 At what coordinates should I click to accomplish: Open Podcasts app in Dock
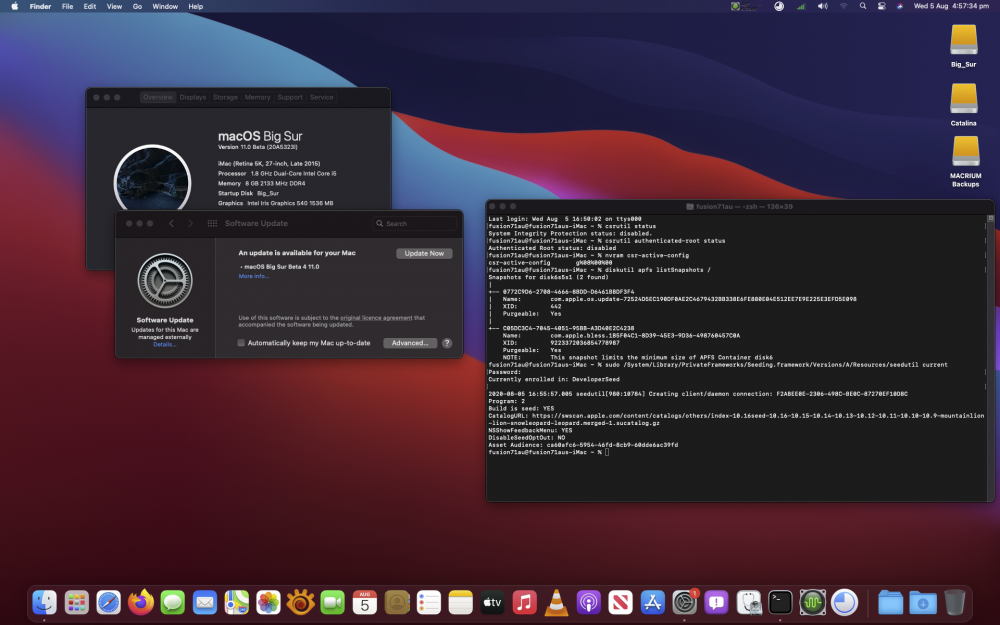(589, 602)
